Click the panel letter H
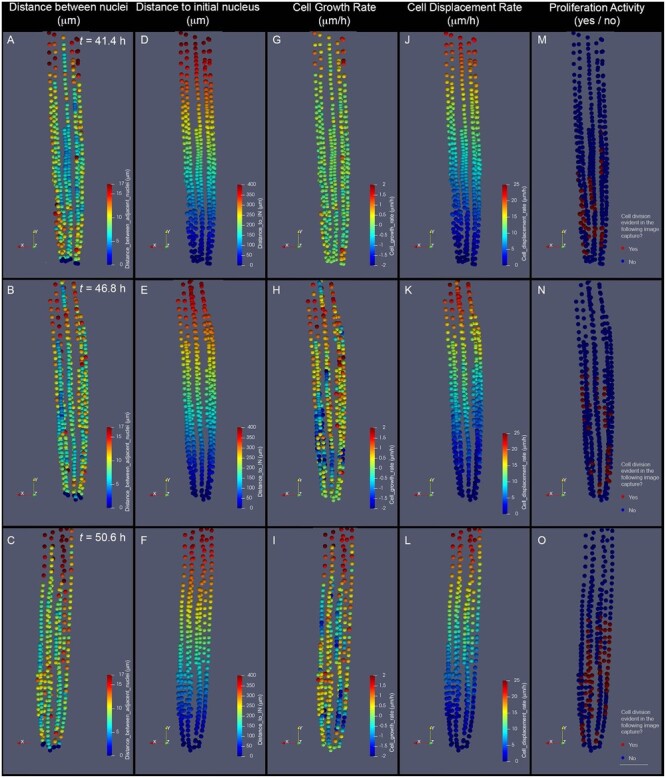The height and width of the screenshot is (778, 666). pos(276,290)
